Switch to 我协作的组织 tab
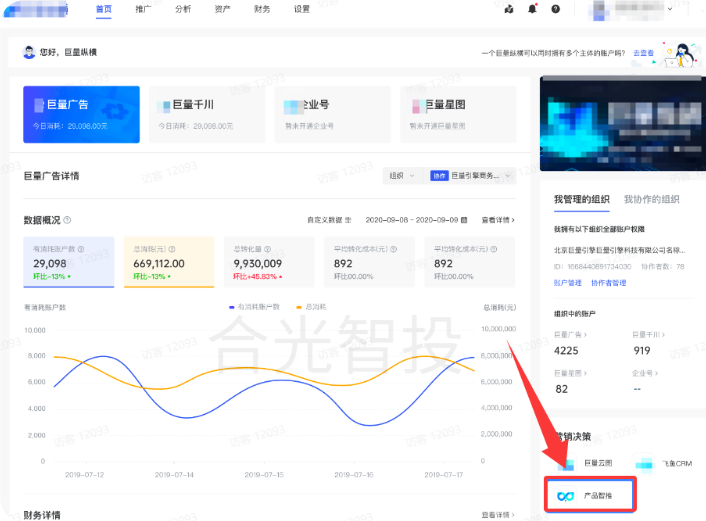The height and width of the screenshot is (521, 706). coord(652,199)
